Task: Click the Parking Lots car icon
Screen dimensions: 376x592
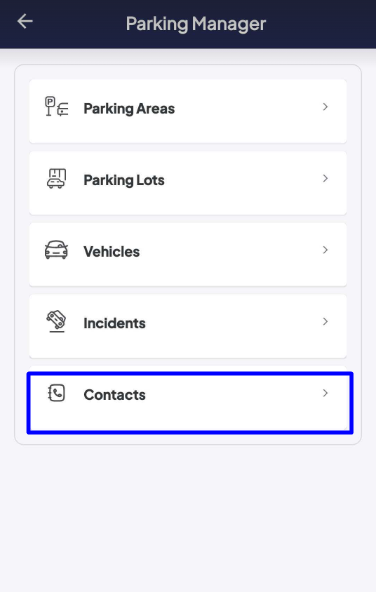Action: coord(57,178)
